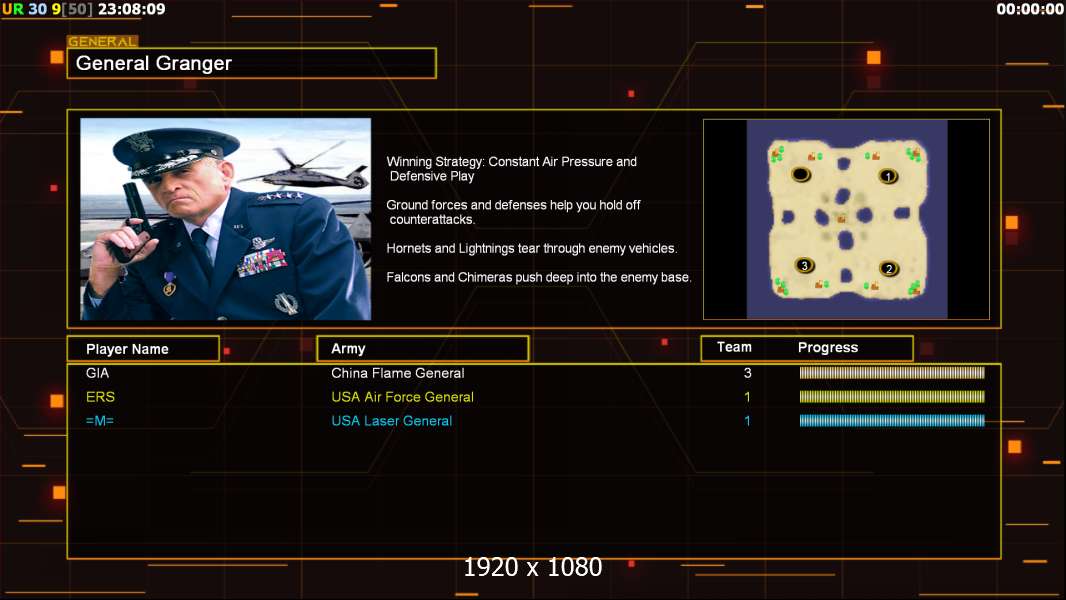Screen dimensions: 1066x600
Task: Click the Progress column label
Action: tap(828, 348)
